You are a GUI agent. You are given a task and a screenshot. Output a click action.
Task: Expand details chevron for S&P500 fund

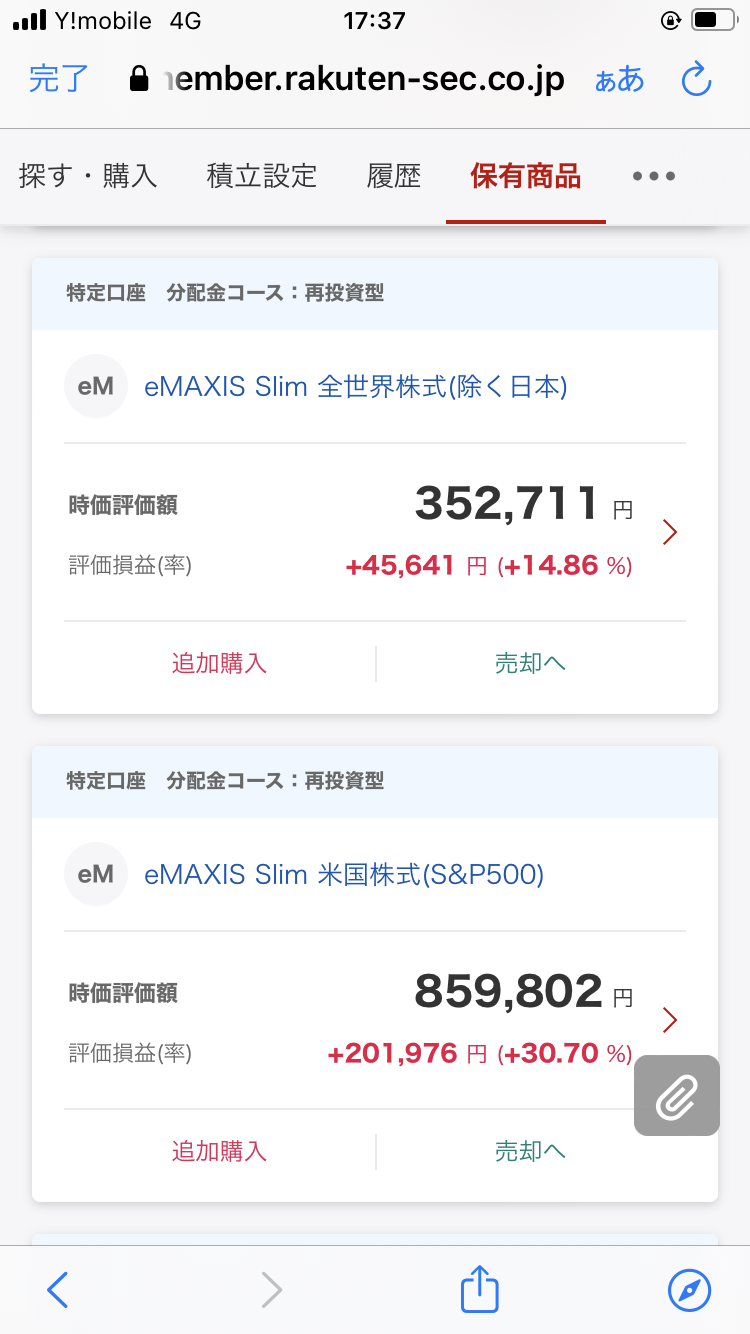tap(670, 1020)
